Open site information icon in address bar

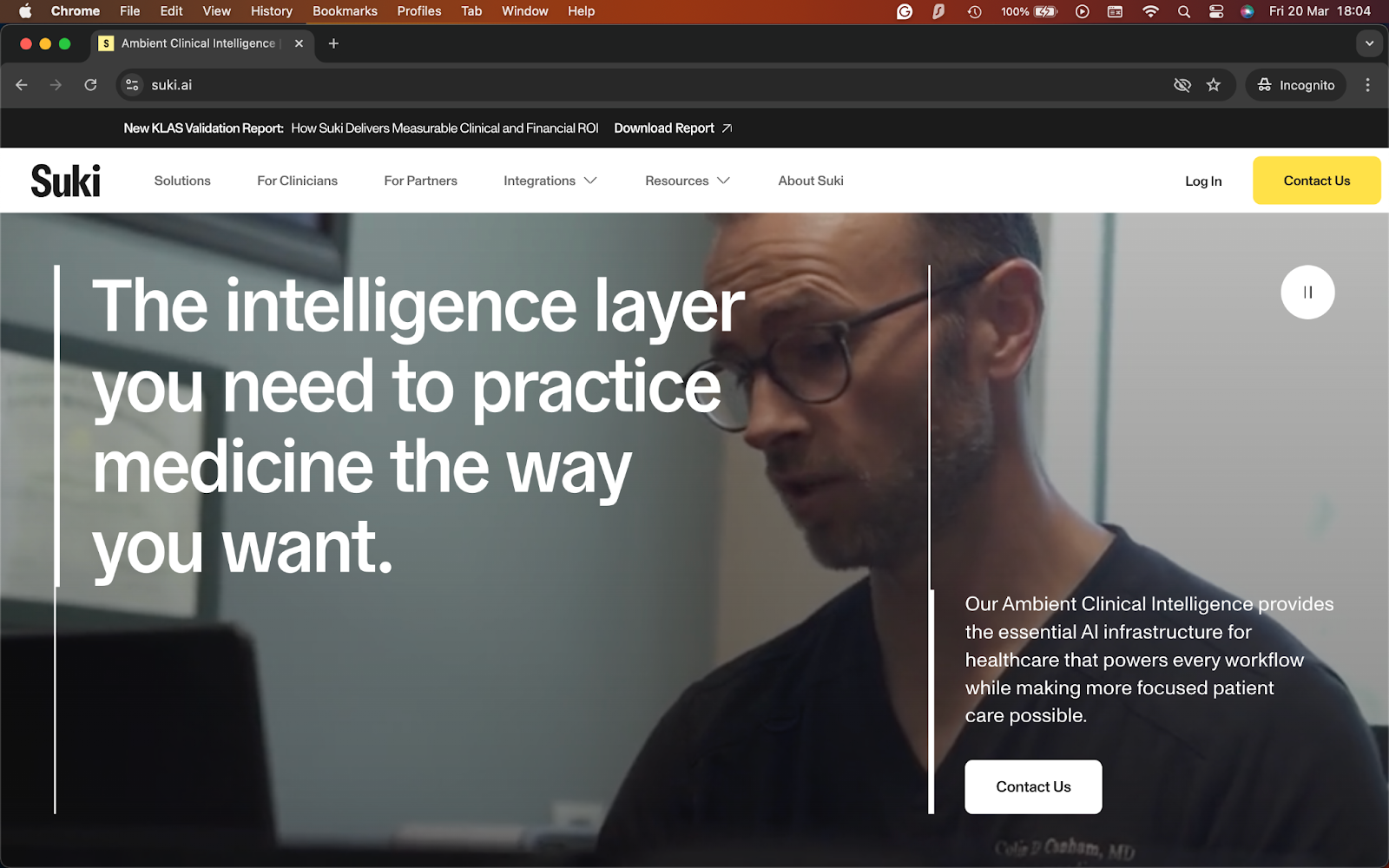132,85
